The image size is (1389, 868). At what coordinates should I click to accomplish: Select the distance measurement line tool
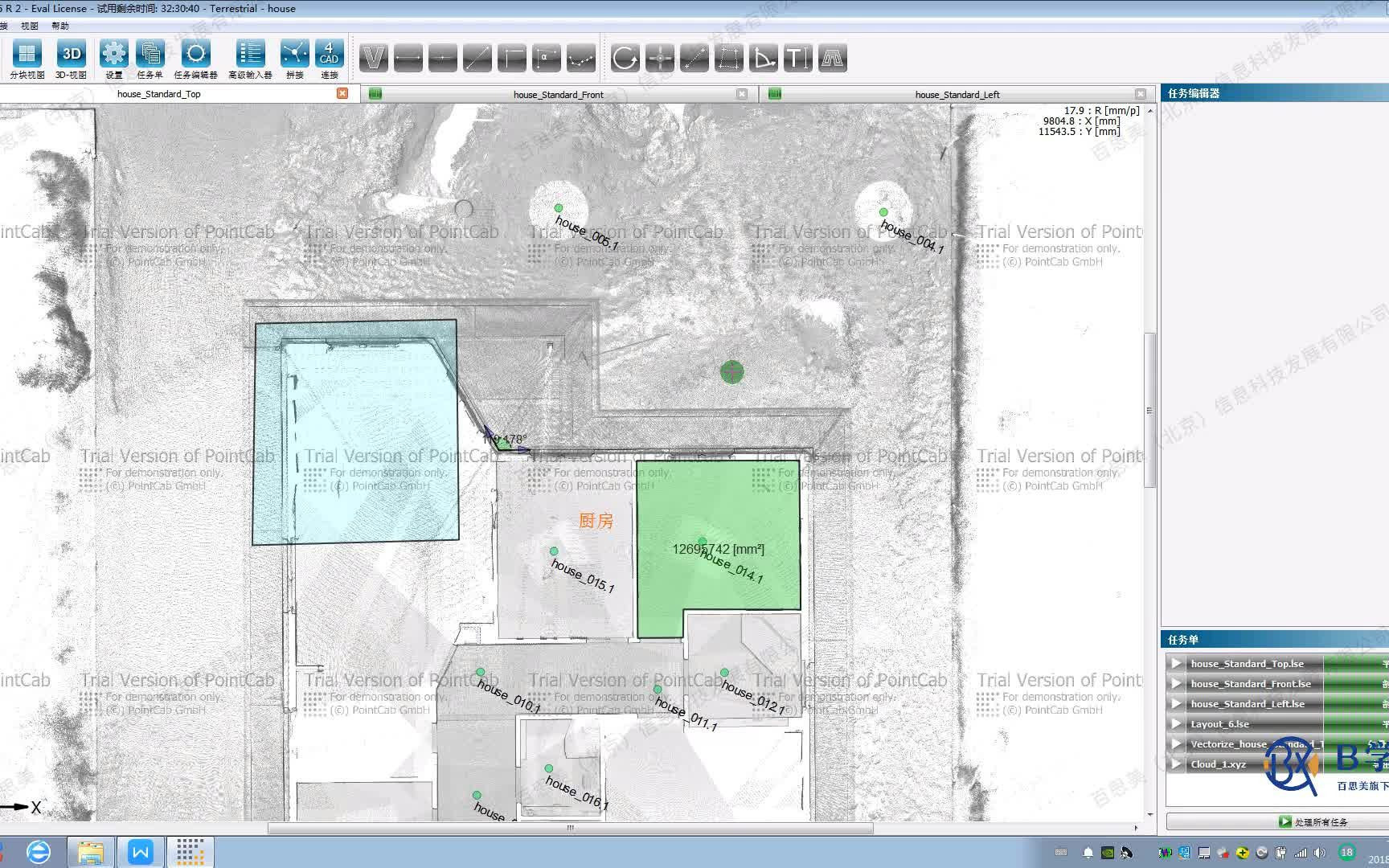coord(408,58)
